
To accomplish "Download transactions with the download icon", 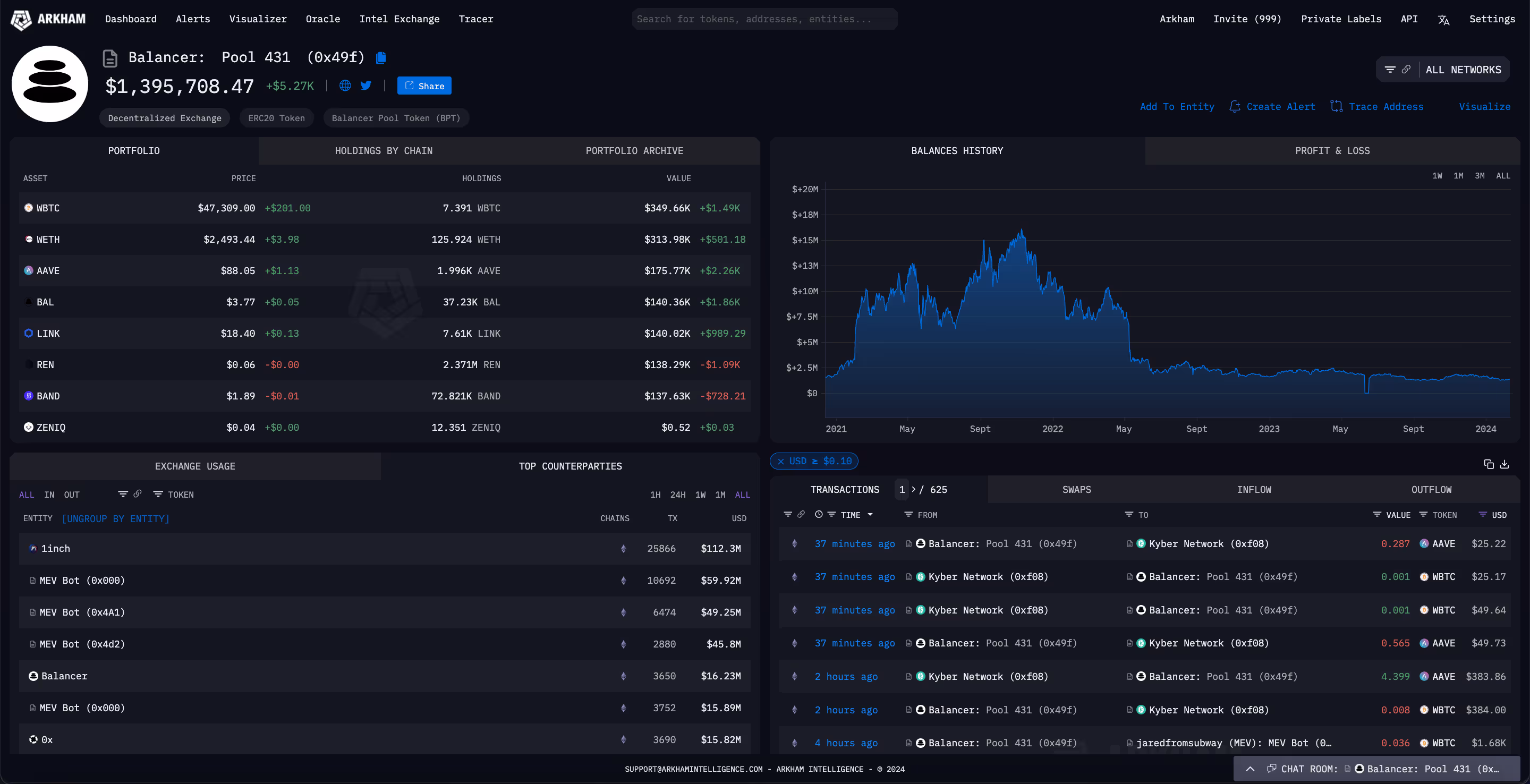I will (1504, 464).
